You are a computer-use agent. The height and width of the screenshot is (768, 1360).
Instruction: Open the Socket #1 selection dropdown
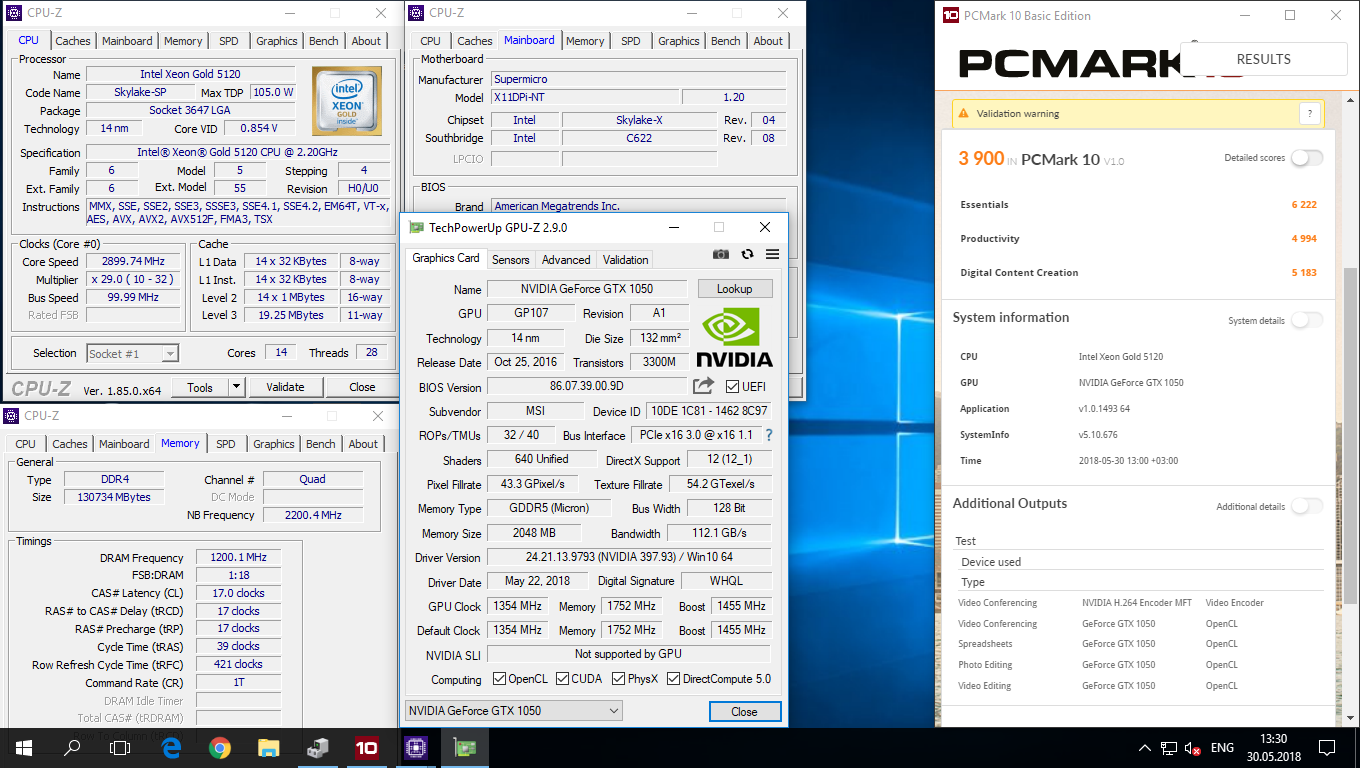[132, 353]
